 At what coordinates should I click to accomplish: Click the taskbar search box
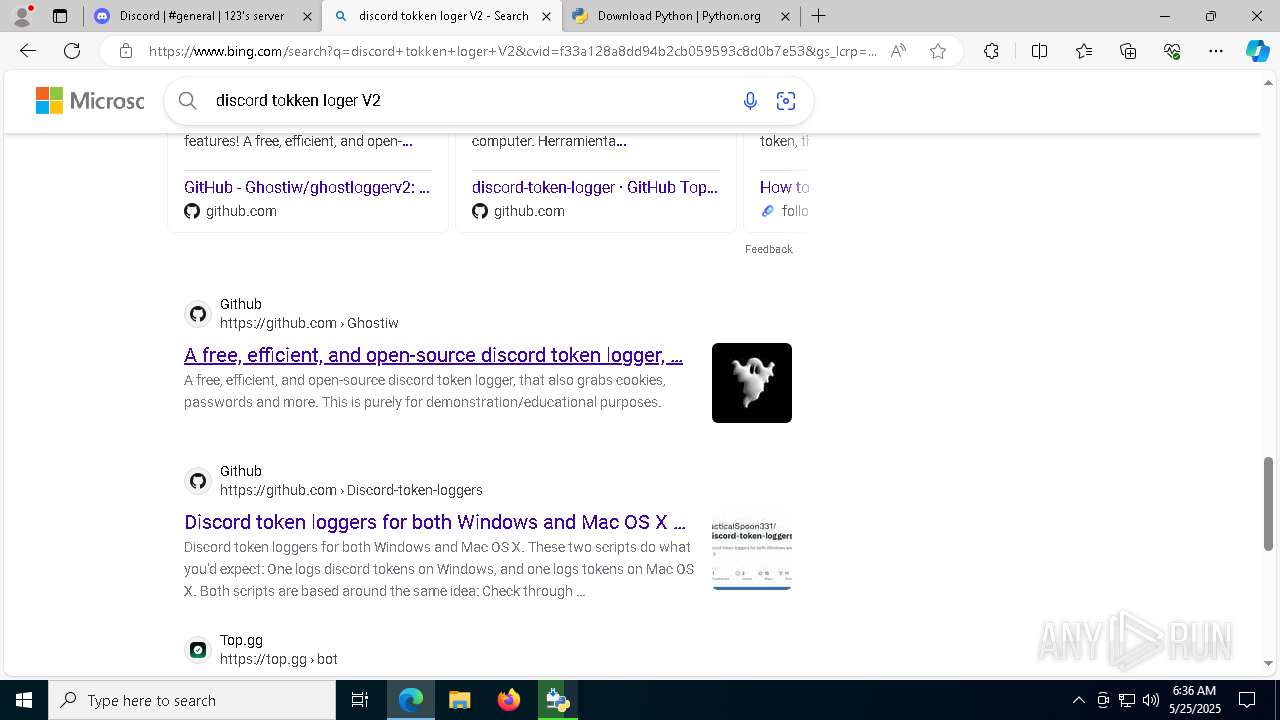click(x=192, y=700)
